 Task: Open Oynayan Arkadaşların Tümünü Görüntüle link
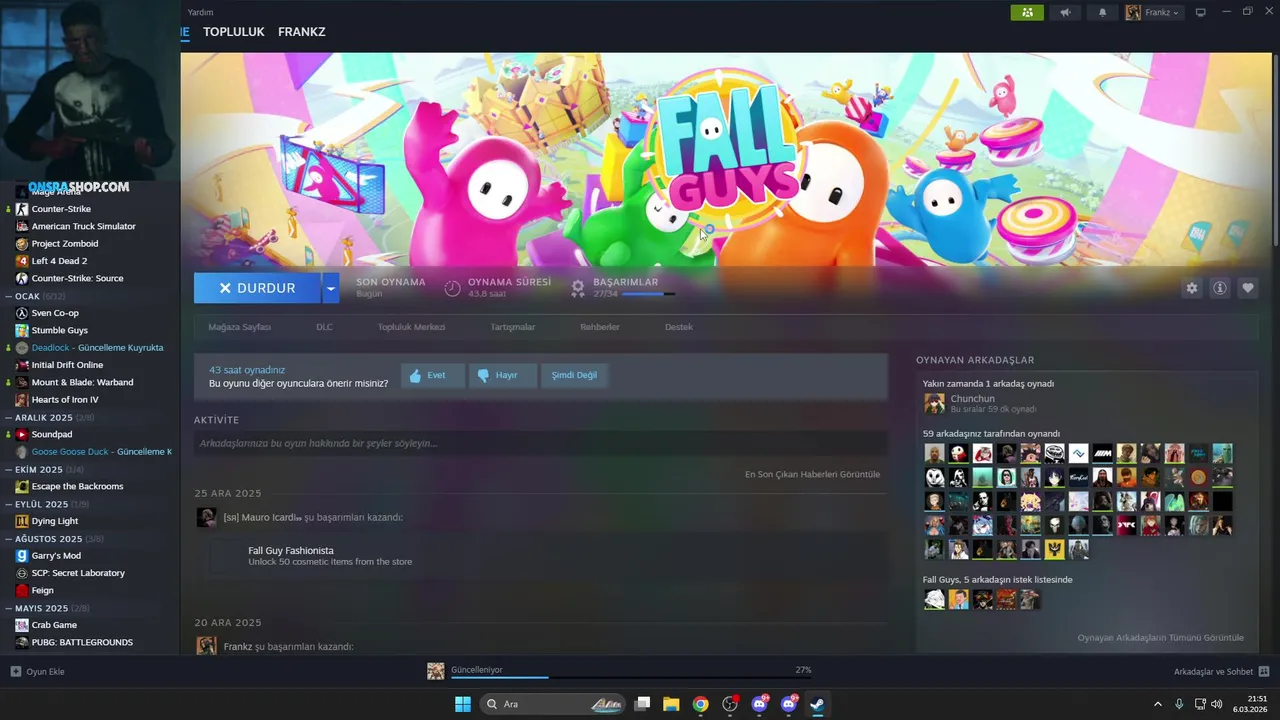coord(1160,638)
